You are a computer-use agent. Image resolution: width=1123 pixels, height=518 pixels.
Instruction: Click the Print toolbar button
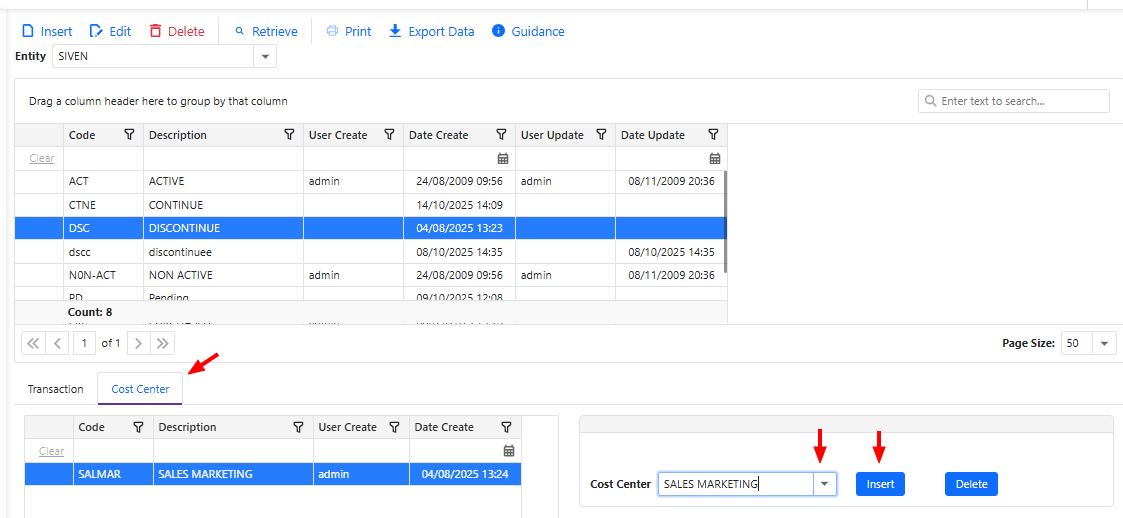coord(349,32)
